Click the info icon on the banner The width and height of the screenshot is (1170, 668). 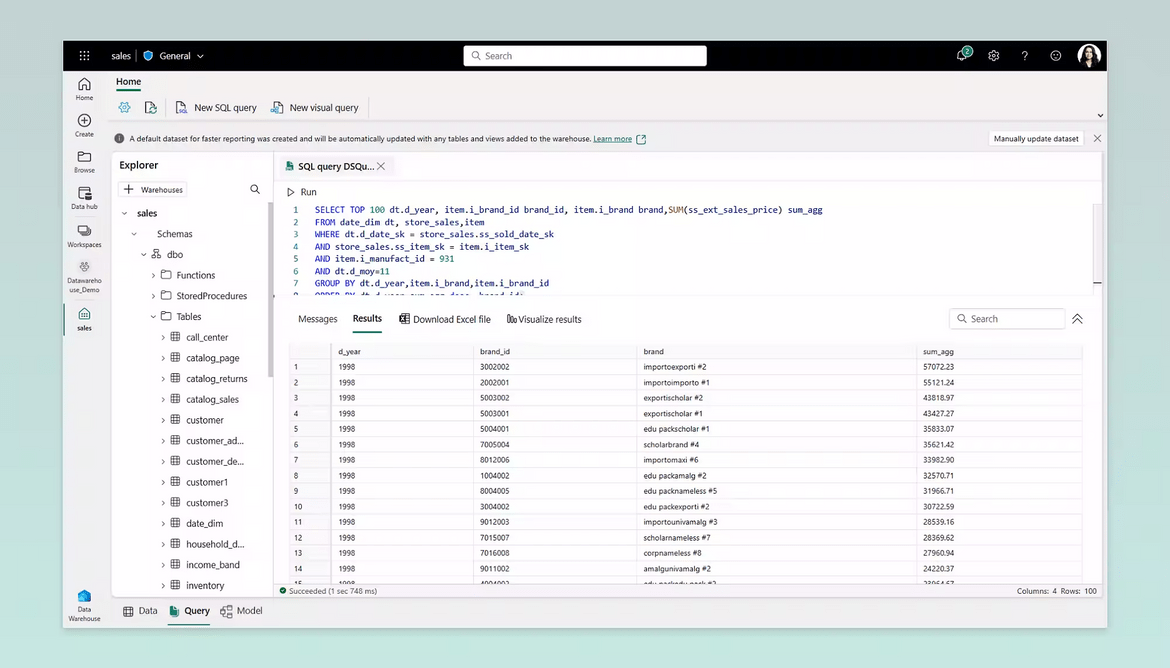[x=119, y=139]
